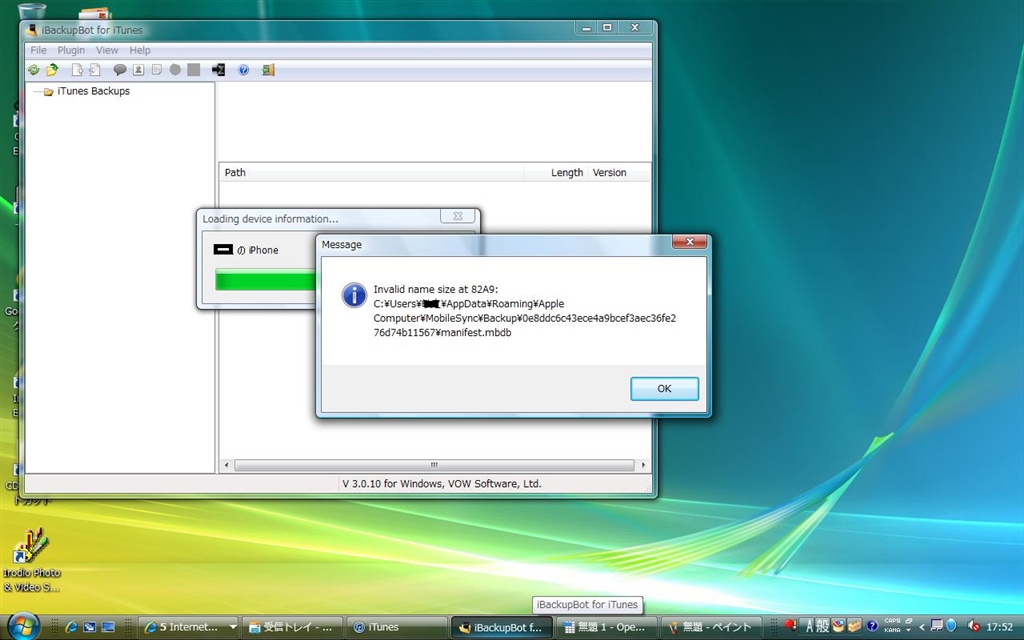
Task: Minimize the iBackupBot for iTunes window
Action: click(x=586, y=27)
